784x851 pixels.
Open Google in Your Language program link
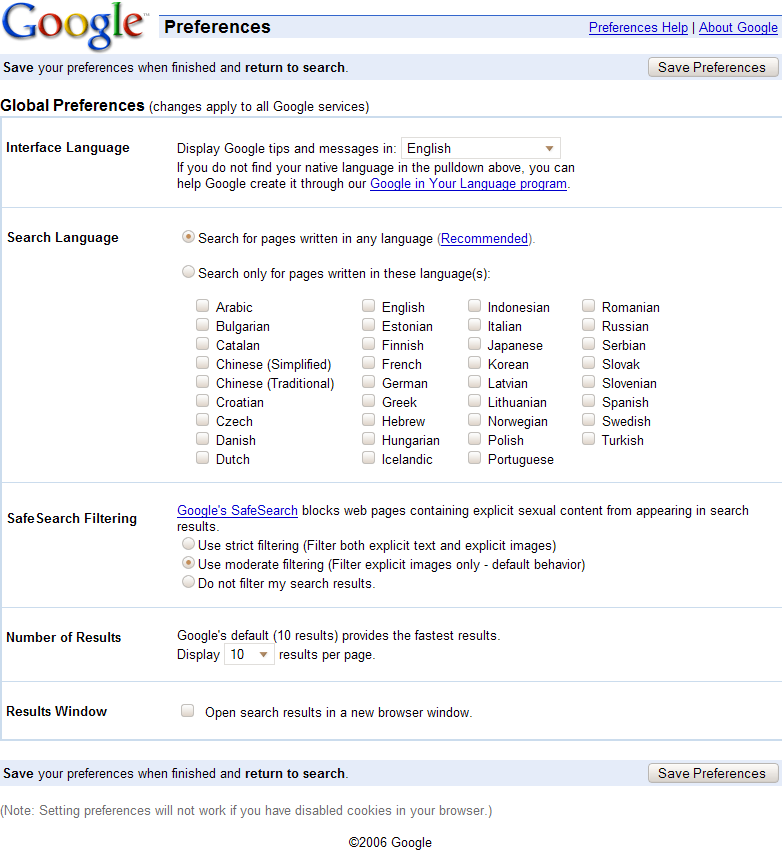(x=468, y=184)
